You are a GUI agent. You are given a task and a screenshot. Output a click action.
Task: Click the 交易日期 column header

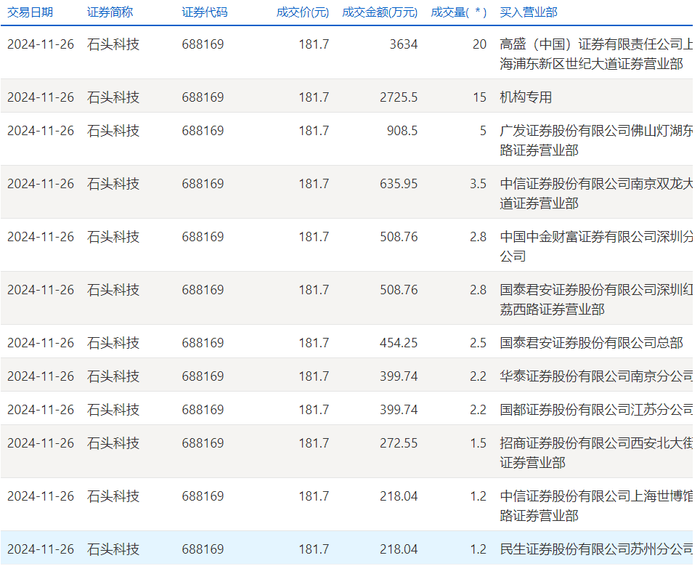pyautogui.click(x=30, y=12)
